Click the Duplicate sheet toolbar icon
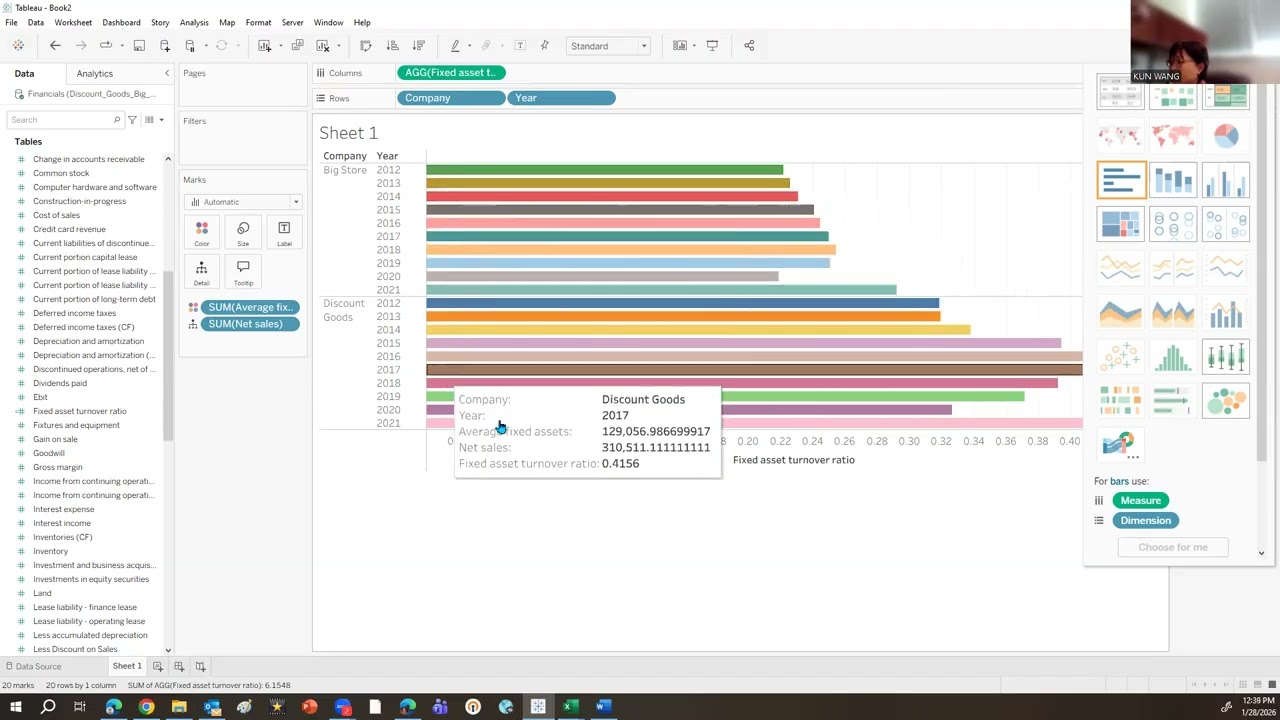The height and width of the screenshot is (720, 1280). click(297, 45)
